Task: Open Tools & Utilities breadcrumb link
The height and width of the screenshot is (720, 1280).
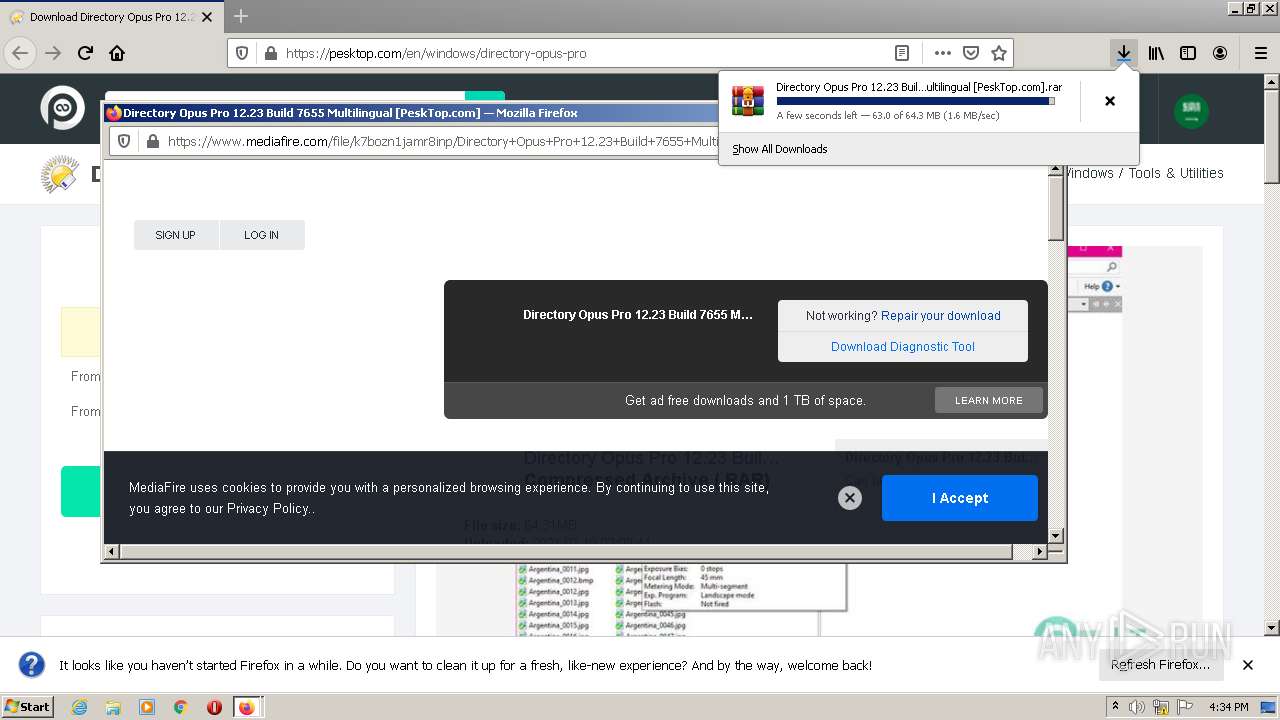Action: coord(1176,173)
